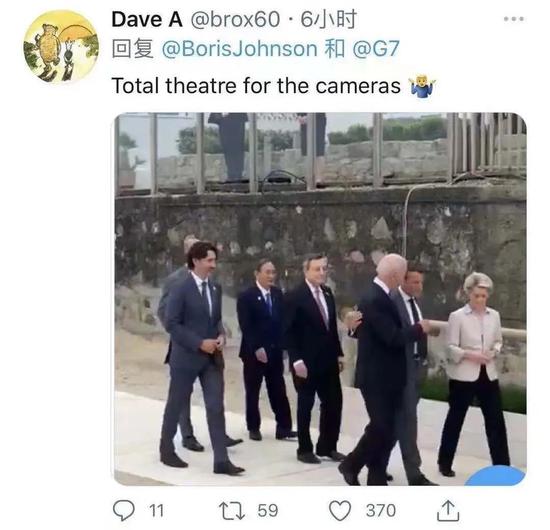Like the tweet with the heart icon
This screenshot has width=550, height=530.
point(340,510)
